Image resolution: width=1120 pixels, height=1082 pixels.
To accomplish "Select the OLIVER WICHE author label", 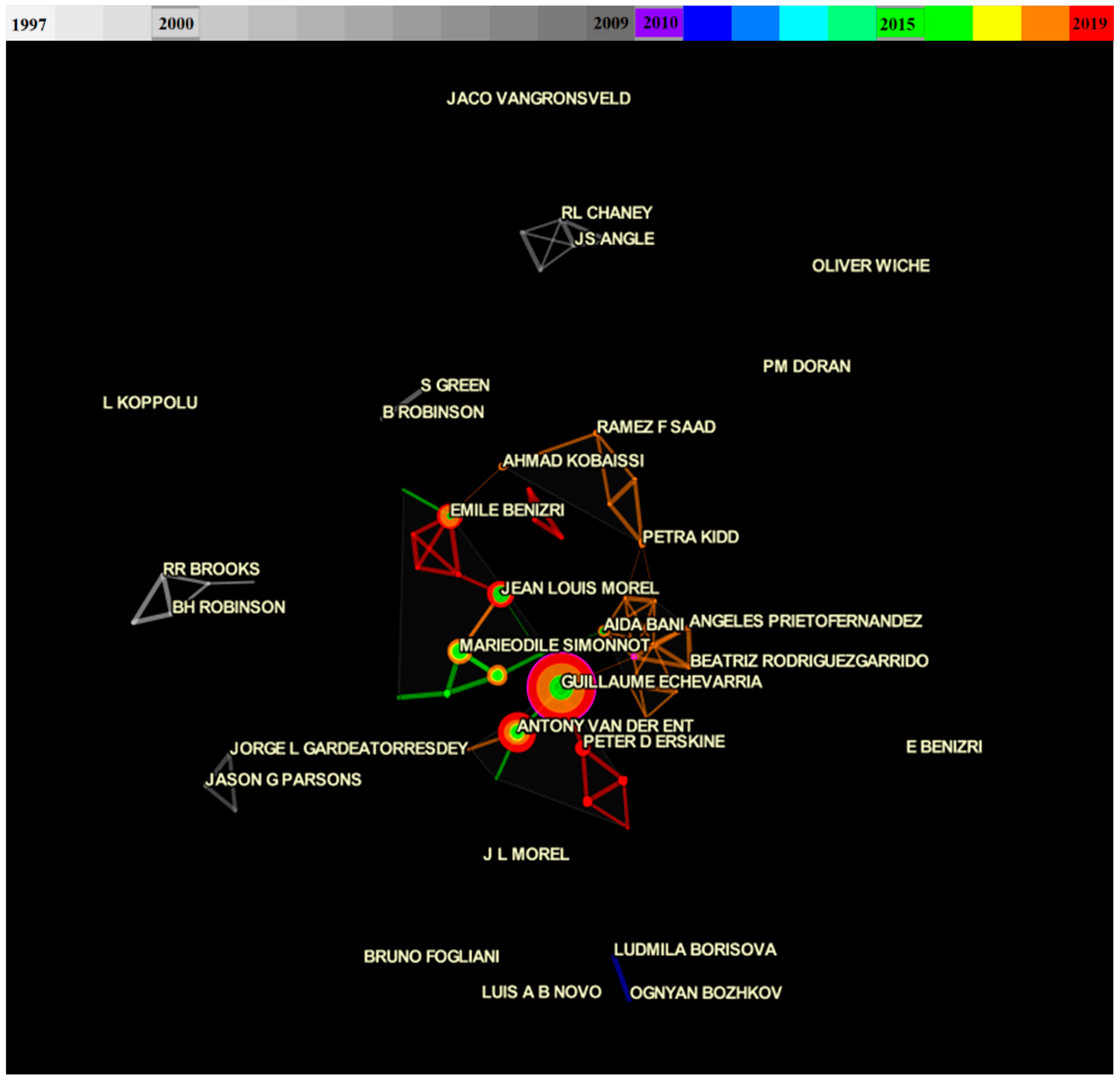I will click(x=870, y=266).
